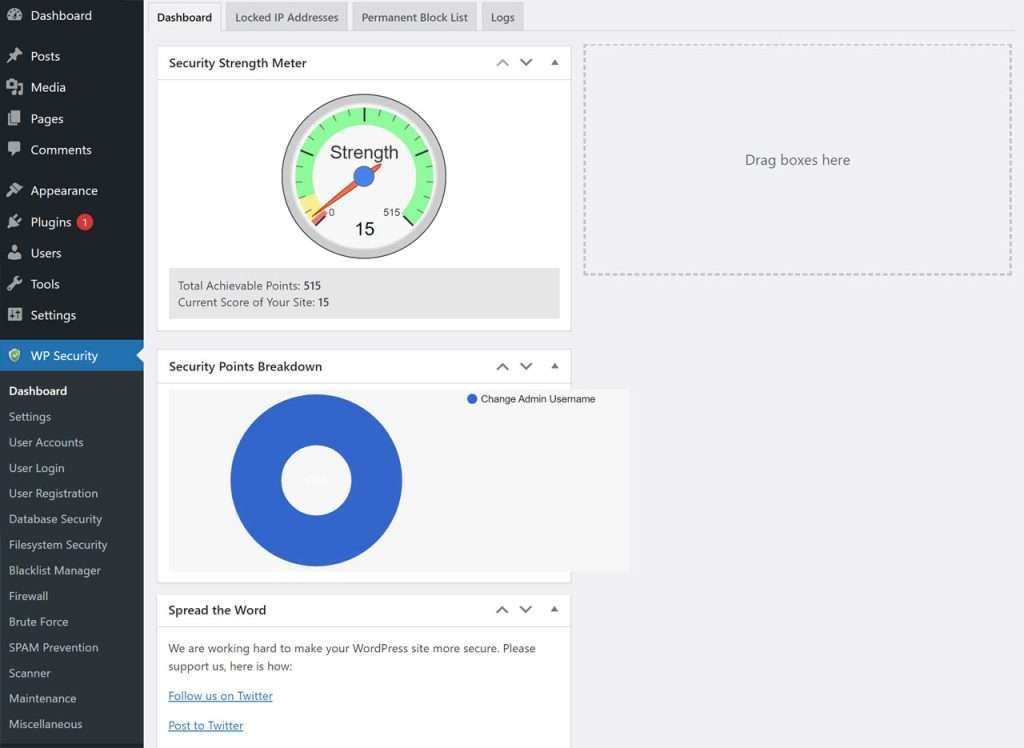This screenshot has width=1024, height=748.
Task: Open the Media library icon
Action: (13, 87)
